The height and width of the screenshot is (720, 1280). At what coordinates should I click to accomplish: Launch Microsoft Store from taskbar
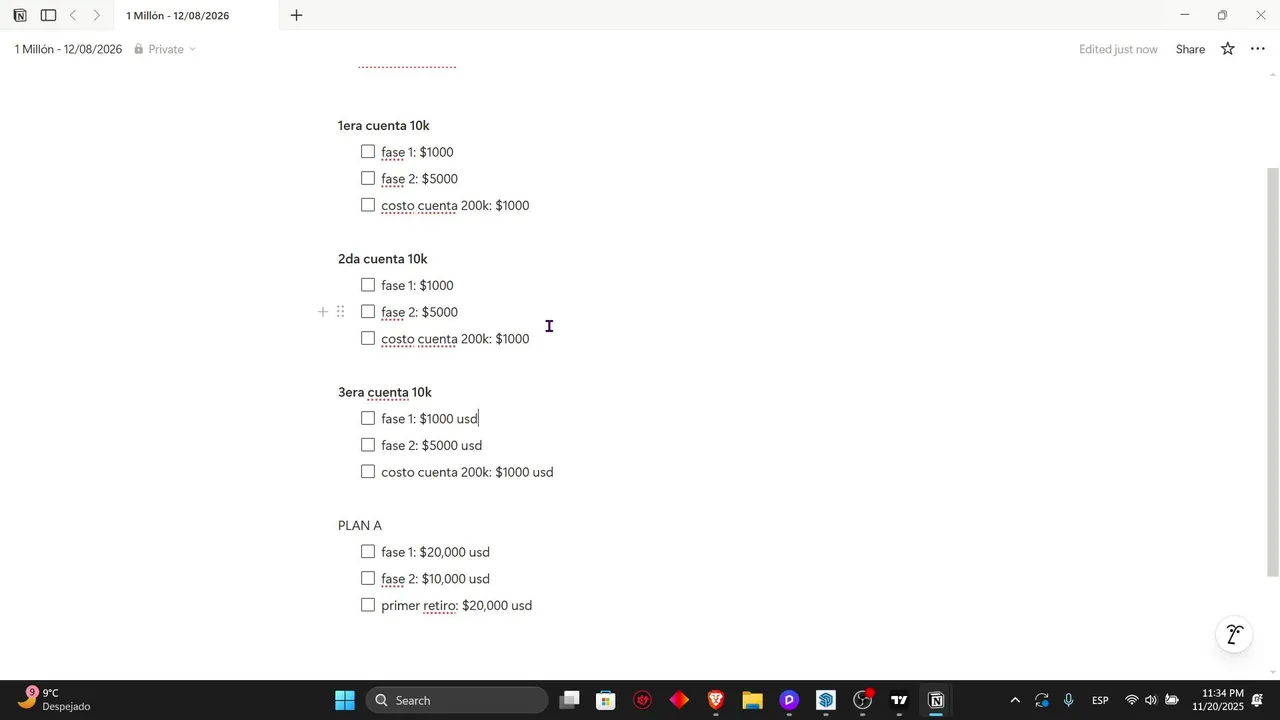coord(606,700)
